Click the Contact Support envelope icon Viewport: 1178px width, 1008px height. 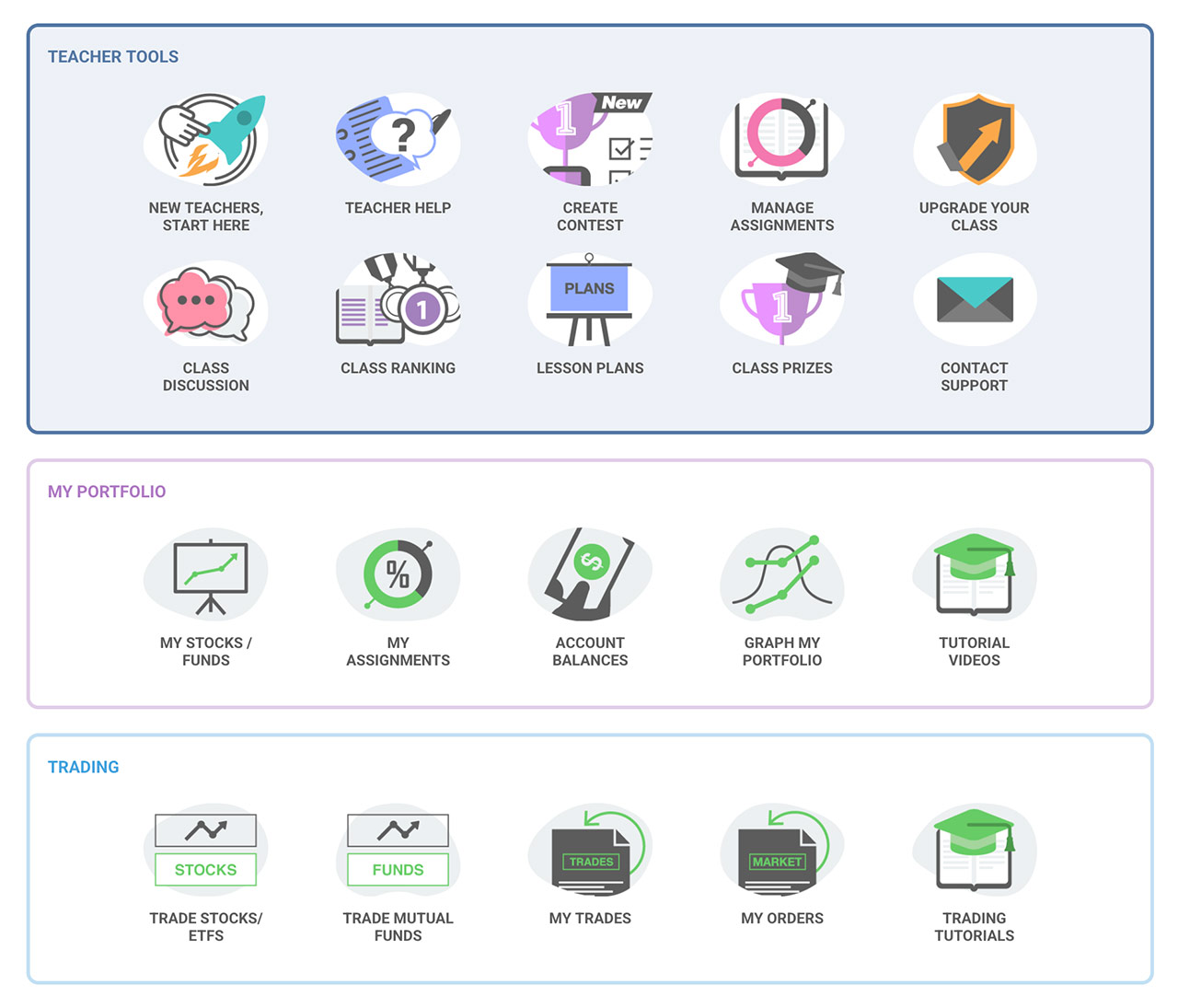click(x=975, y=301)
